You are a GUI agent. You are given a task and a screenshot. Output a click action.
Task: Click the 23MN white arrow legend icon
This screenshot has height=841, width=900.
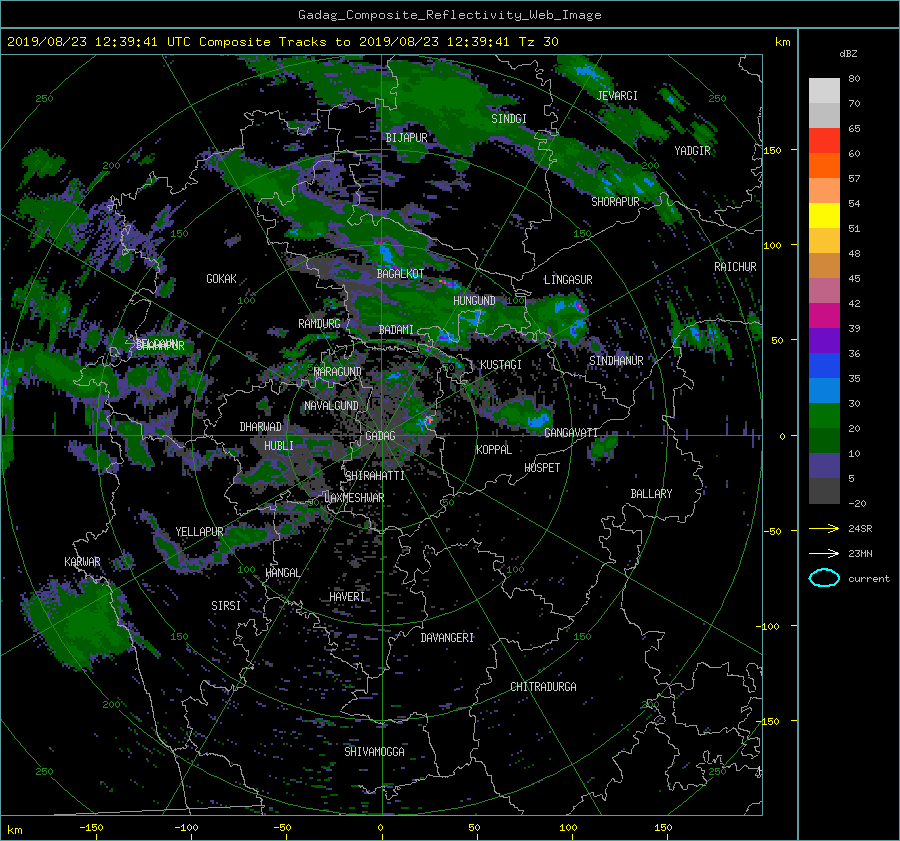tap(824, 553)
